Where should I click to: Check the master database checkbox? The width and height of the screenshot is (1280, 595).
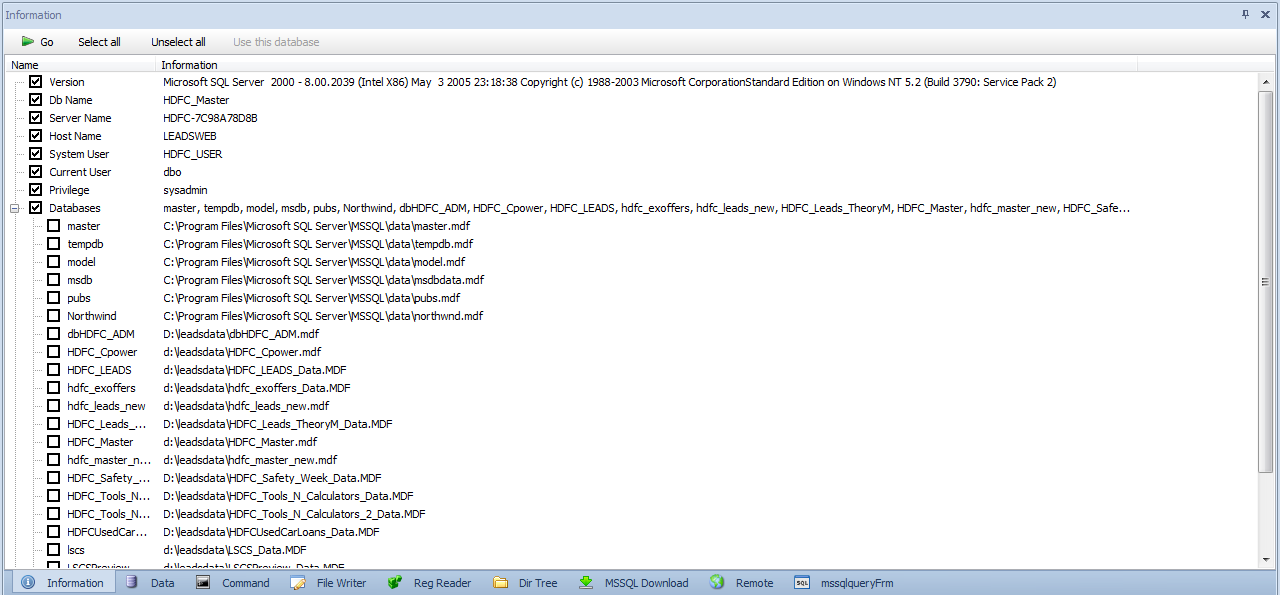click(x=54, y=226)
